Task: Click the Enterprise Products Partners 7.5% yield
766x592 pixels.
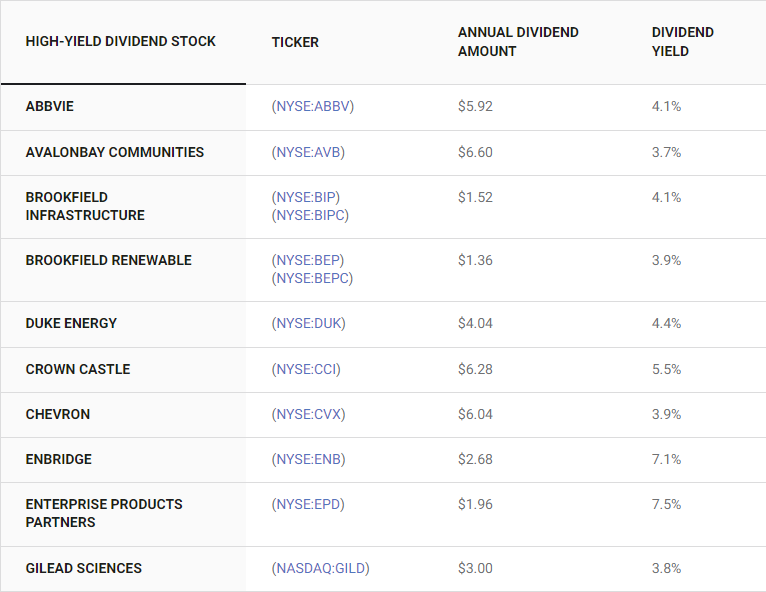Action: 666,504
